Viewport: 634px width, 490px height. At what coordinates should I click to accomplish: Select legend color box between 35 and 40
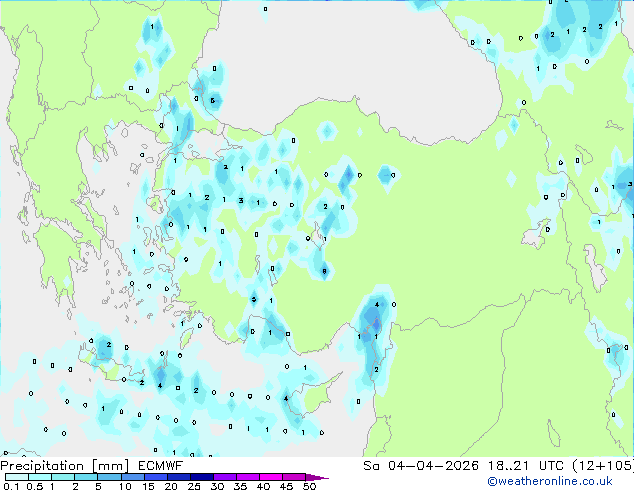[x=247, y=477]
